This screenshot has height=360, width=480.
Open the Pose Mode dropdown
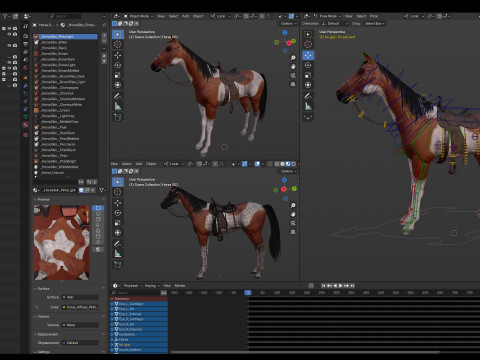point(327,16)
